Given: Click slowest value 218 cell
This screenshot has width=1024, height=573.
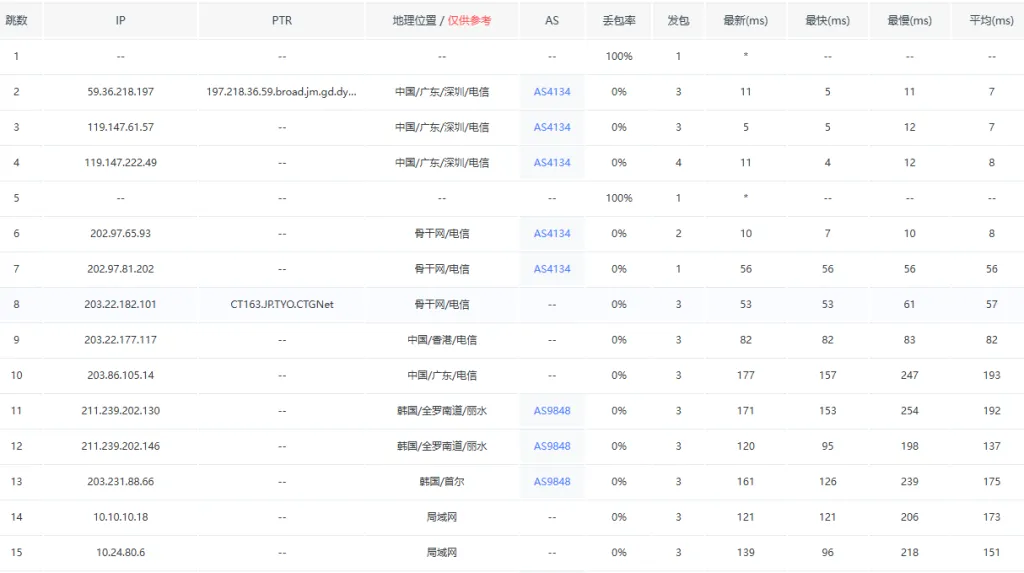Looking at the screenshot, I should click(909, 552).
